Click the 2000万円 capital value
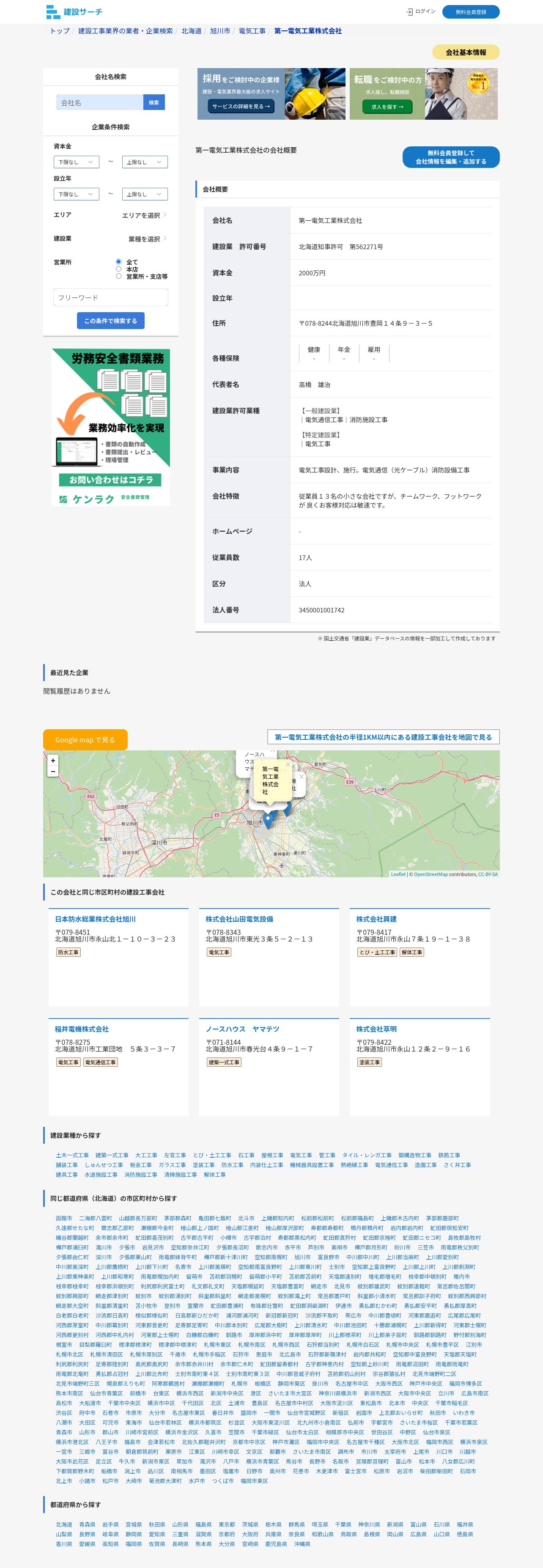The height and width of the screenshot is (1568, 543). [x=312, y=273]
